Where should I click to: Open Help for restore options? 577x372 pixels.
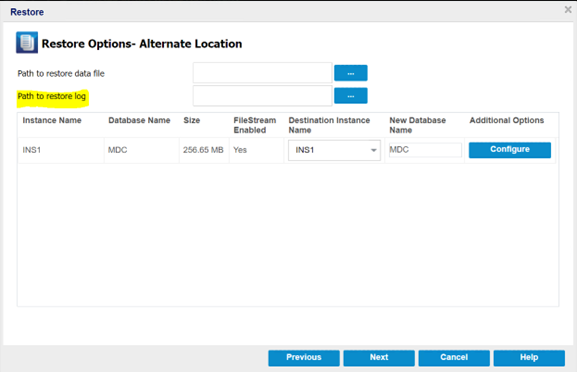coord(529,358)
